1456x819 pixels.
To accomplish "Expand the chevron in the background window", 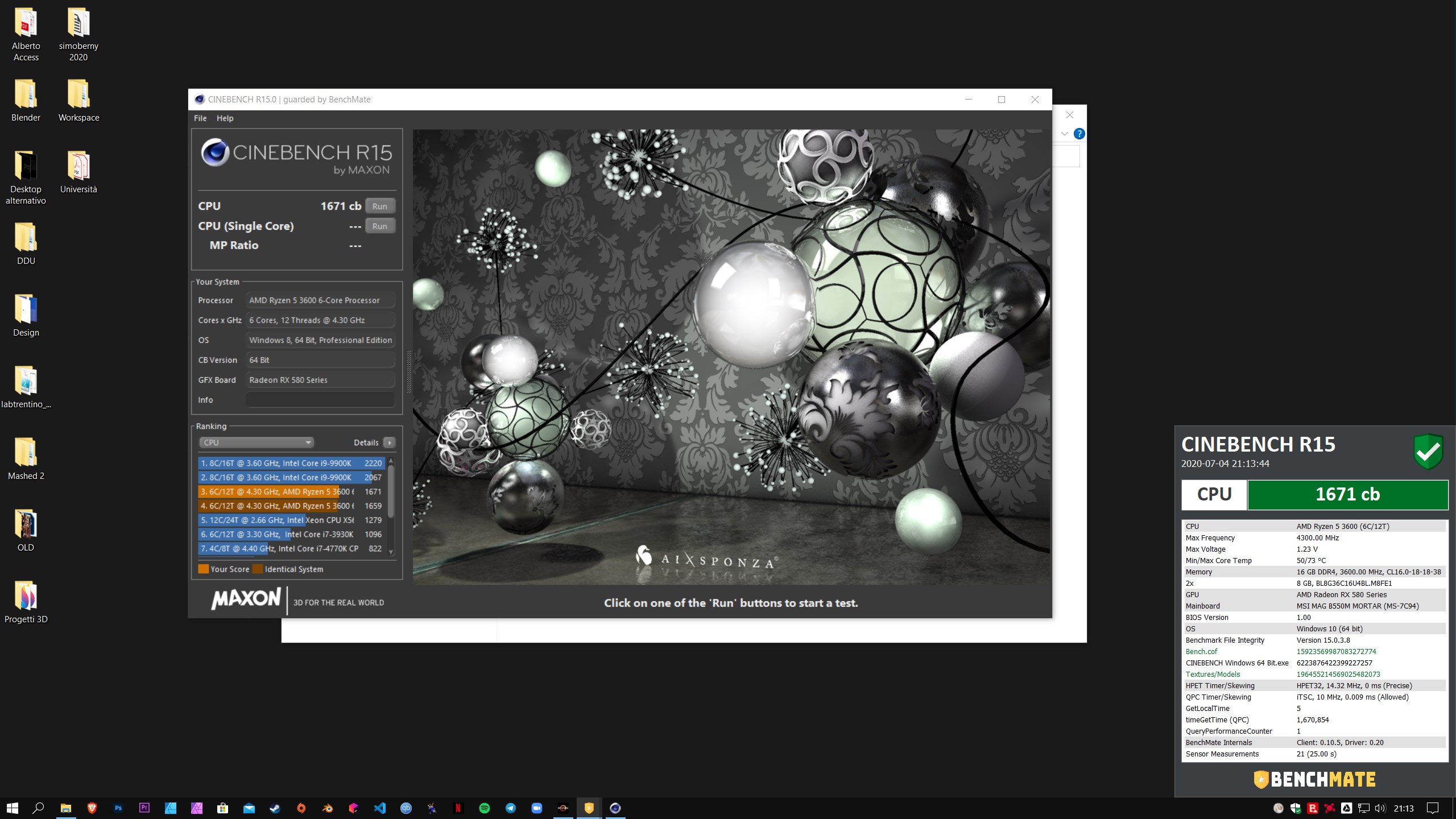I will click(1064, 134).
